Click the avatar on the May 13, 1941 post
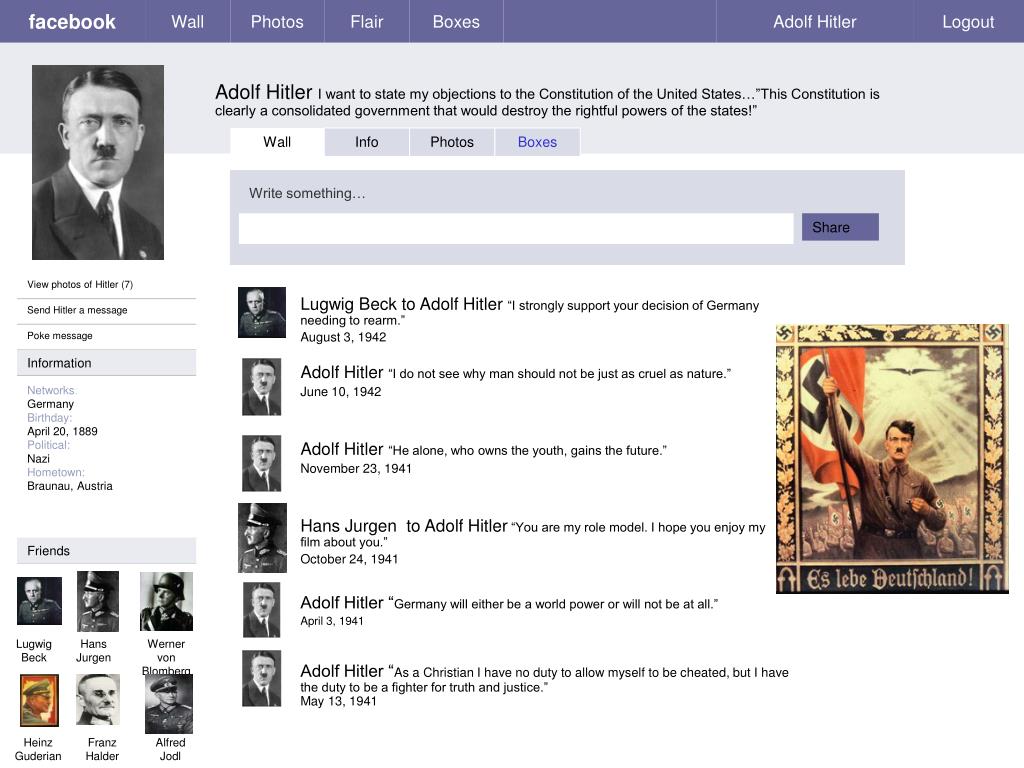Image resolution: width=1024 pixels, height=768 pixels. (x=262, y=679)
